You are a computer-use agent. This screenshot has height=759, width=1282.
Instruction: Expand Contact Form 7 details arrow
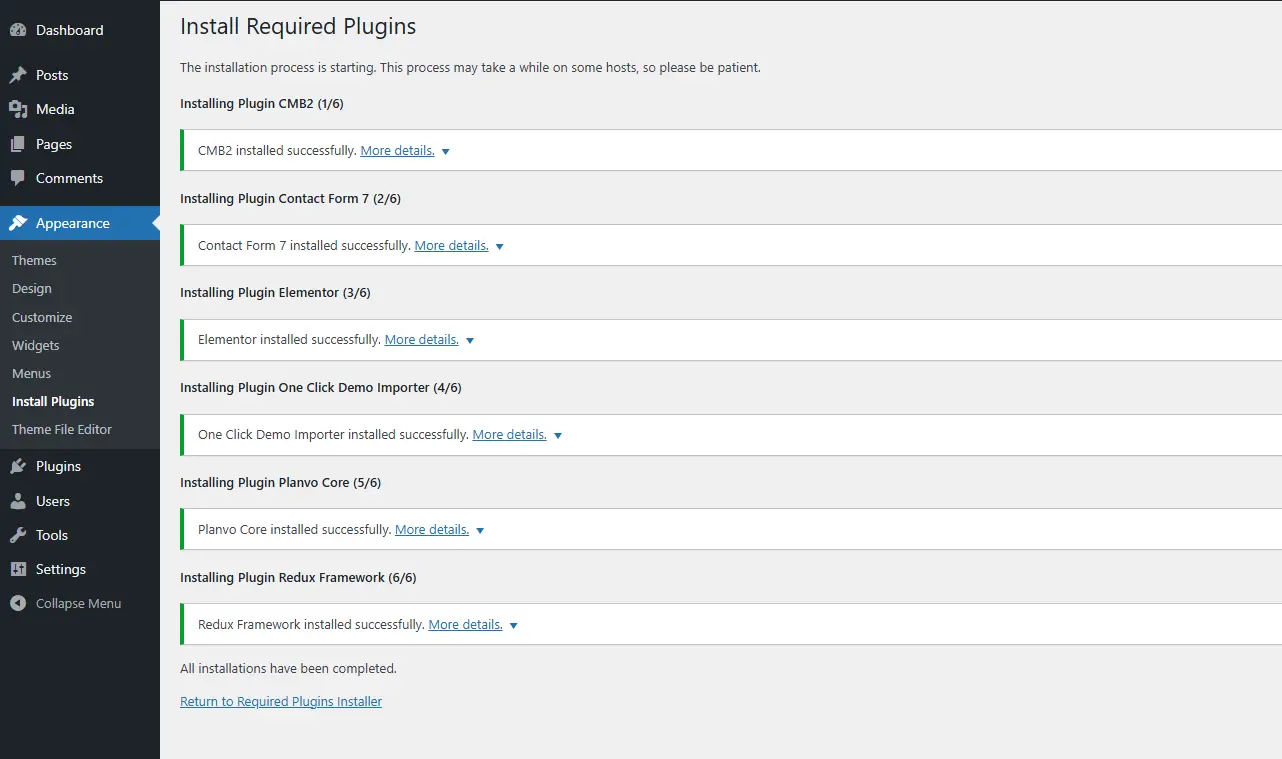point(500,246)
